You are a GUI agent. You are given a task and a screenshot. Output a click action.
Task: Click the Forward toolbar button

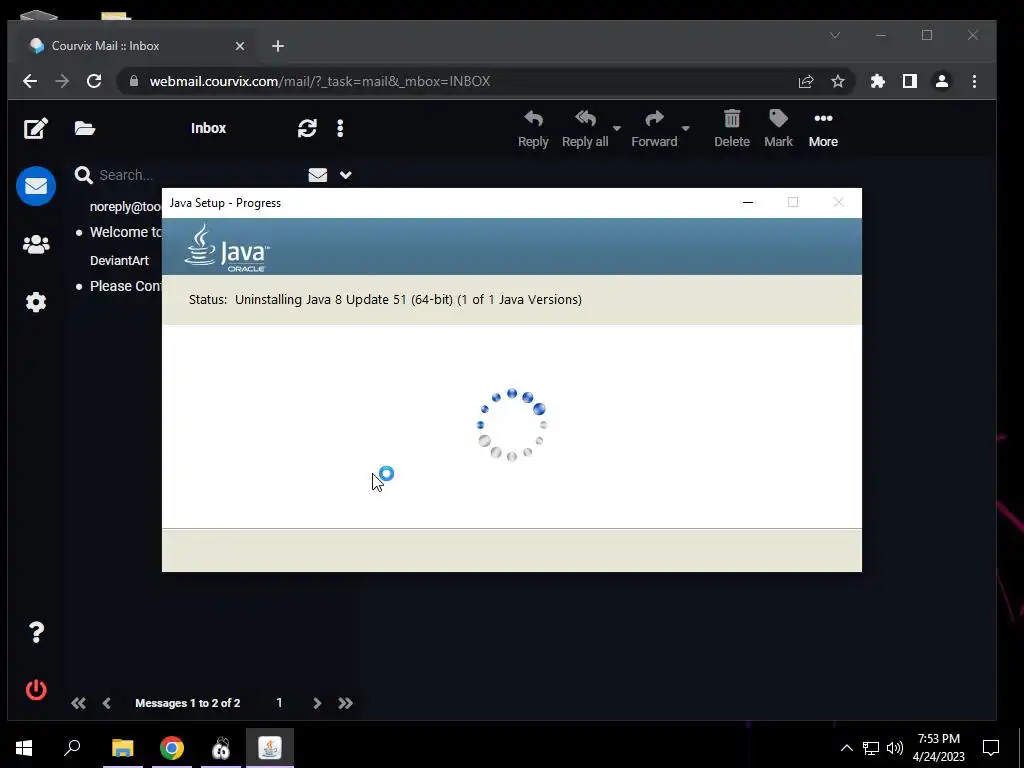(654, 129)
